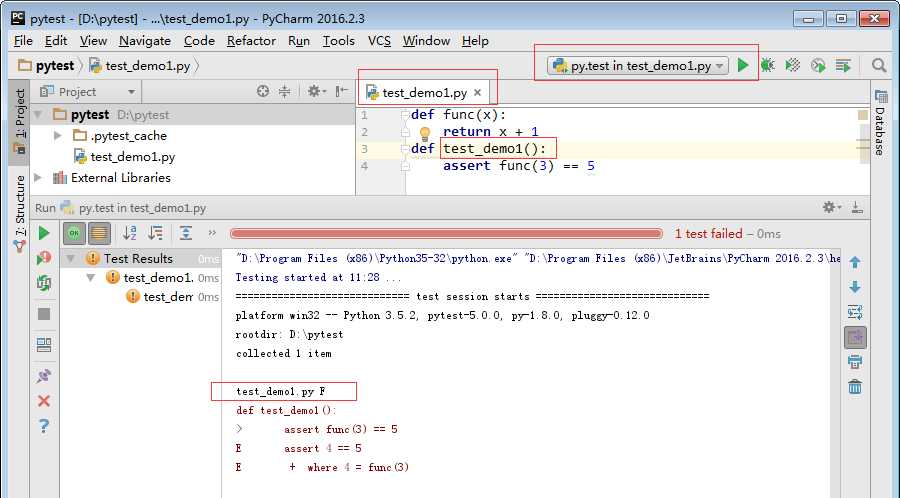Image resolution: width=900 pixels, height=498 pixels.
Task: Open the Tools menu
Action: coord(338,41)
